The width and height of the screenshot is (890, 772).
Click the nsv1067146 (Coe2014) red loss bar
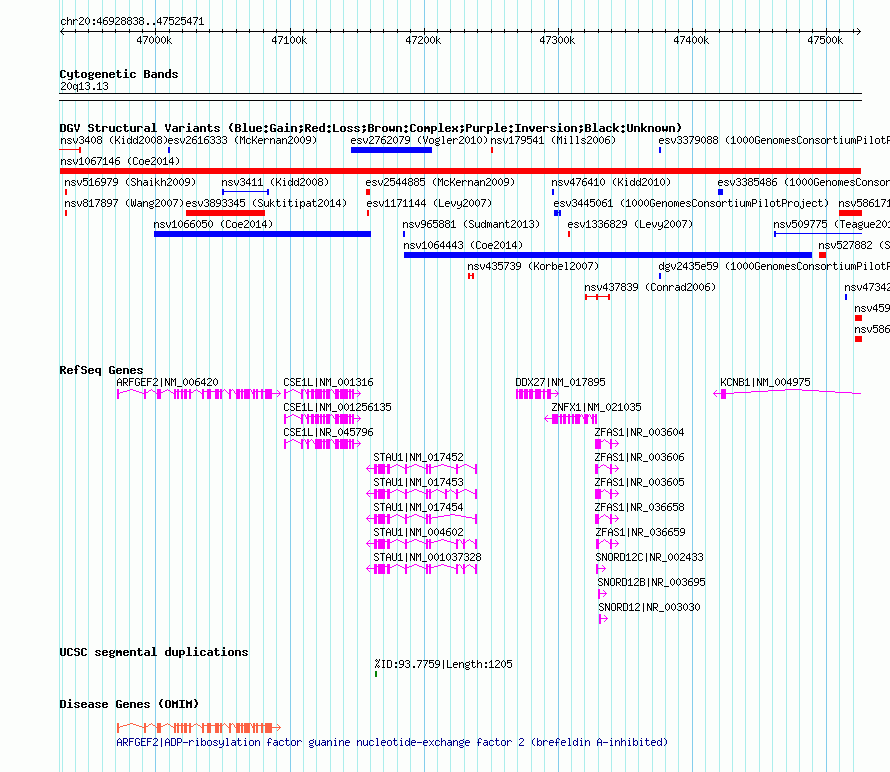[x=460, y=171]
